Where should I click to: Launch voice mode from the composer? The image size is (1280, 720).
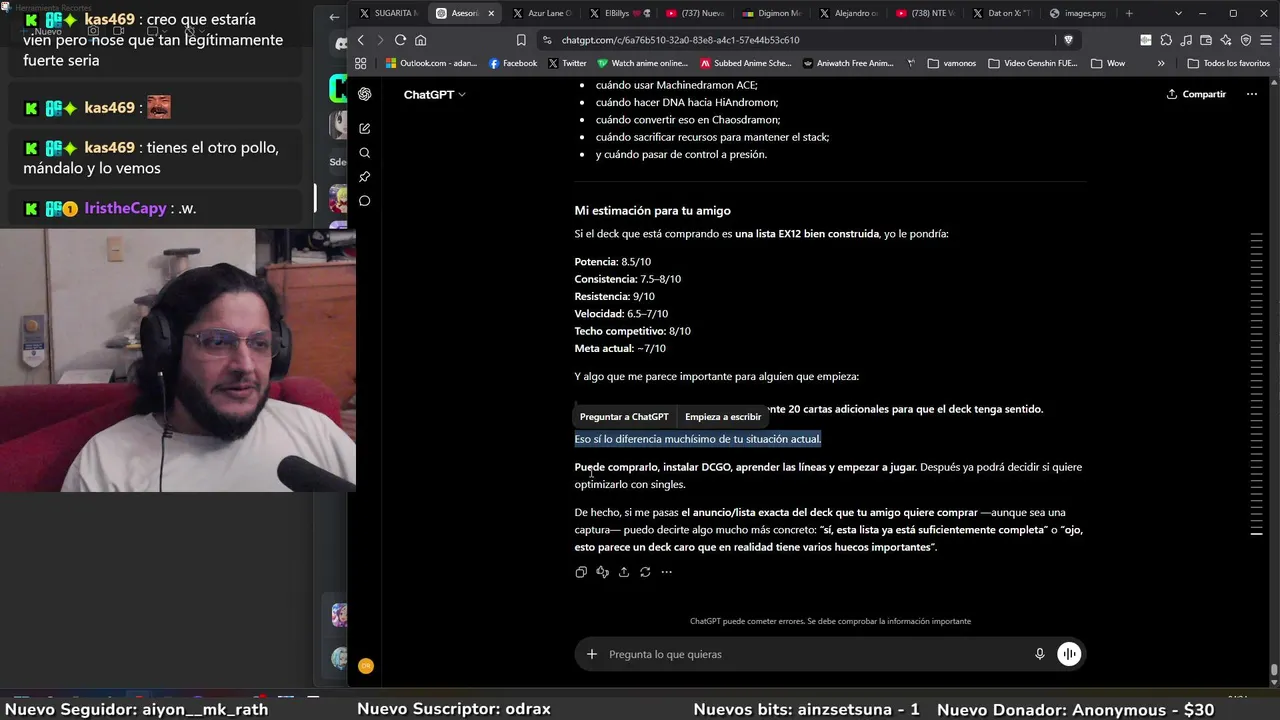click(x=1069, y=654)
